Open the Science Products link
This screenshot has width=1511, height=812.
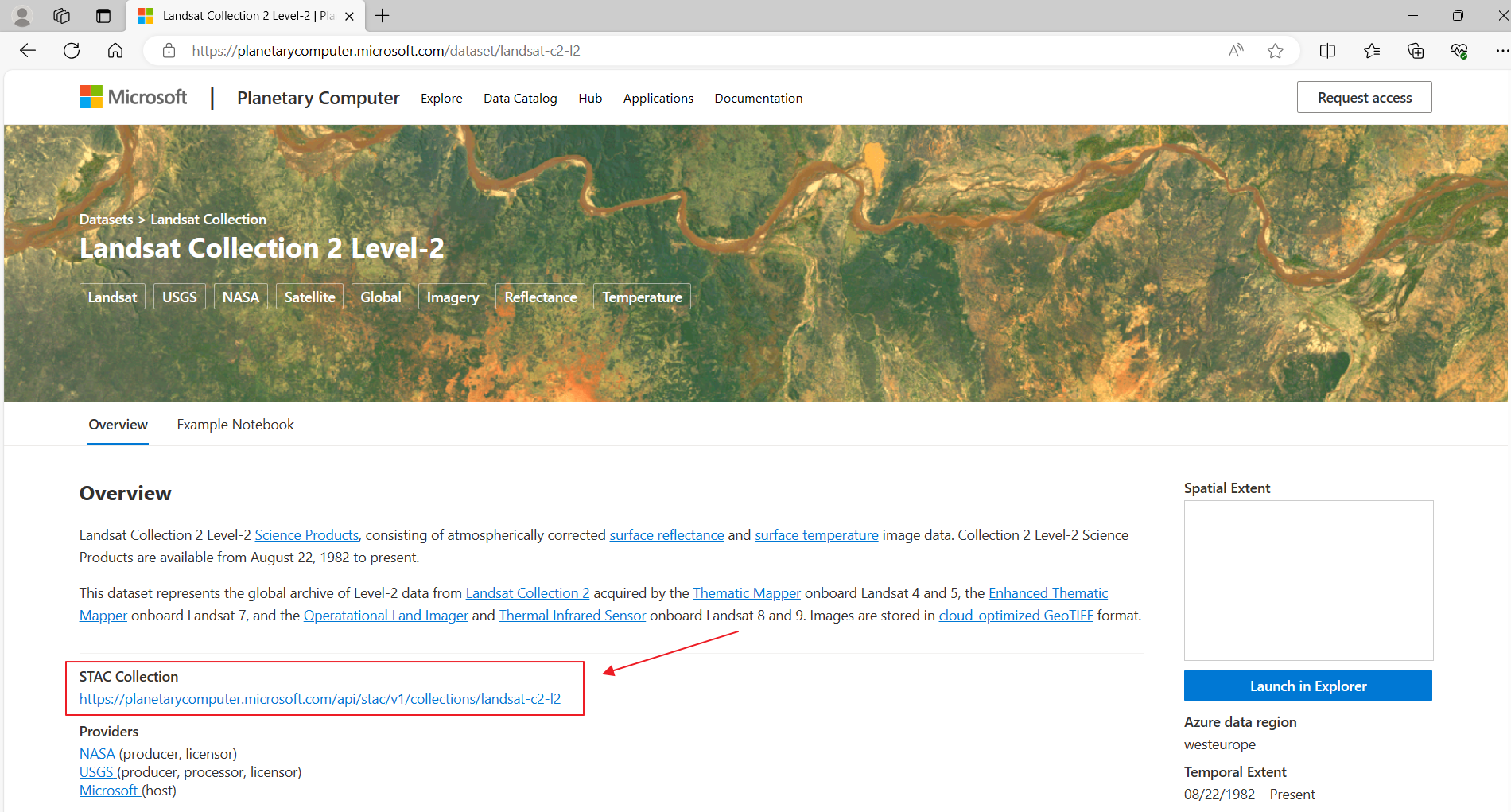tap(306, 535)
